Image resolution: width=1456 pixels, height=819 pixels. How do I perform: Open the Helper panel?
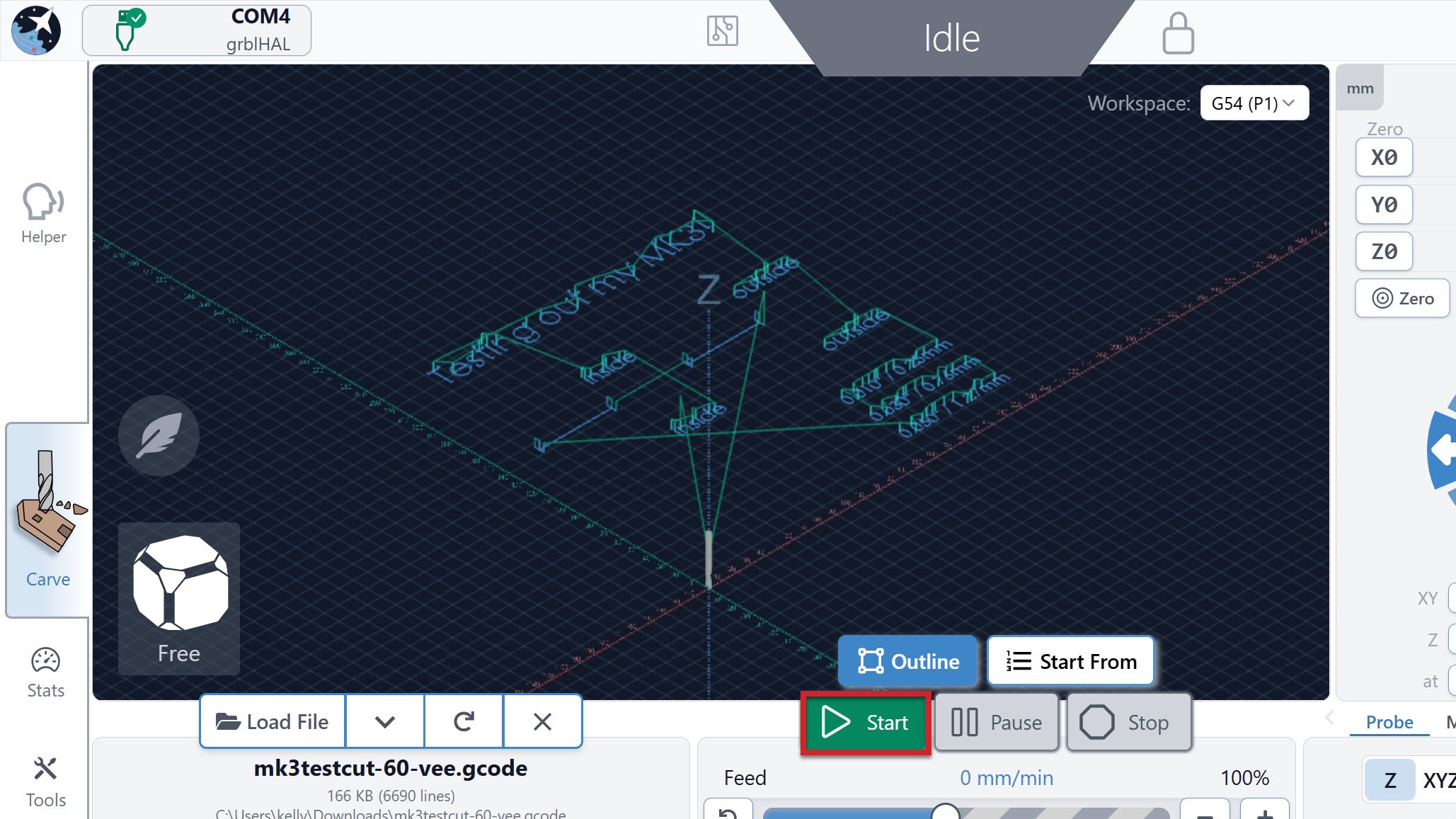click(43, 212)
